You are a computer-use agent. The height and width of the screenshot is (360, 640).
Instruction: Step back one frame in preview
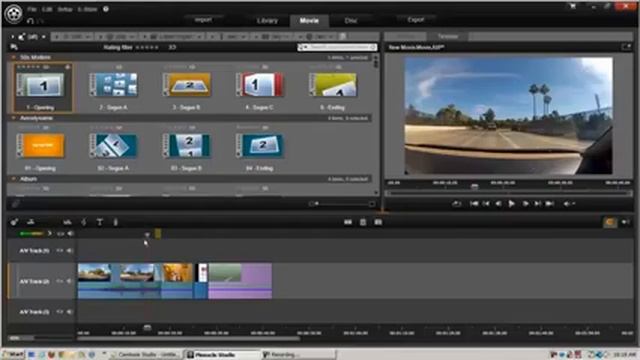pos(498,203)
